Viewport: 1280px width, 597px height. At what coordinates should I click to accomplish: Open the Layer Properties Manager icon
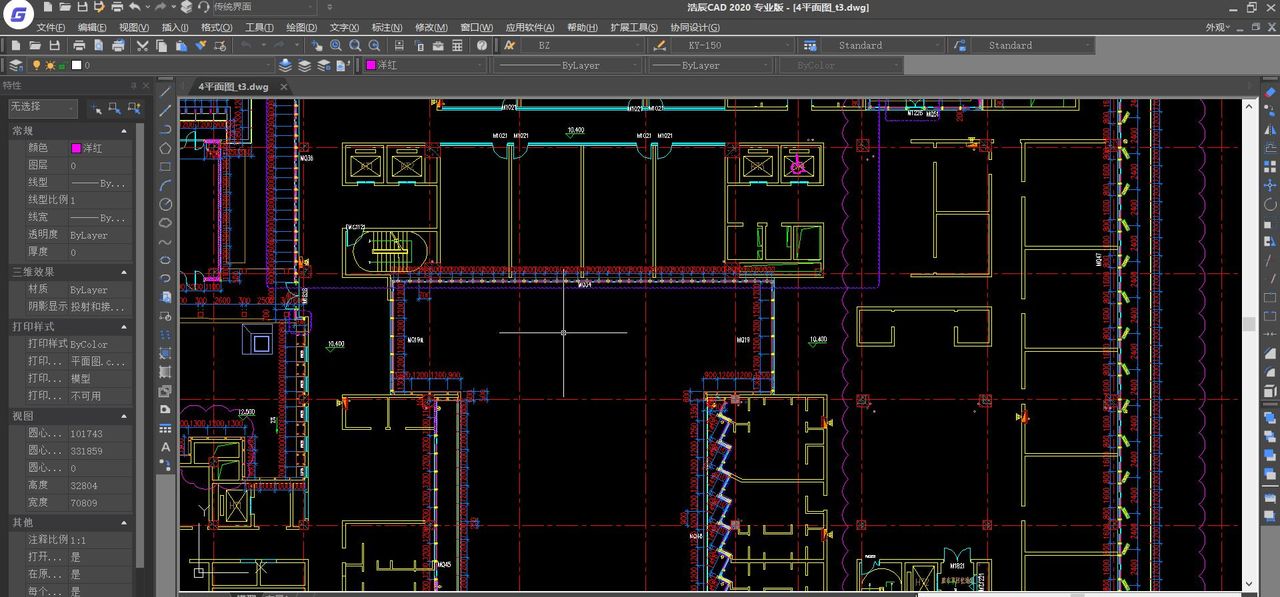point(15,65)
